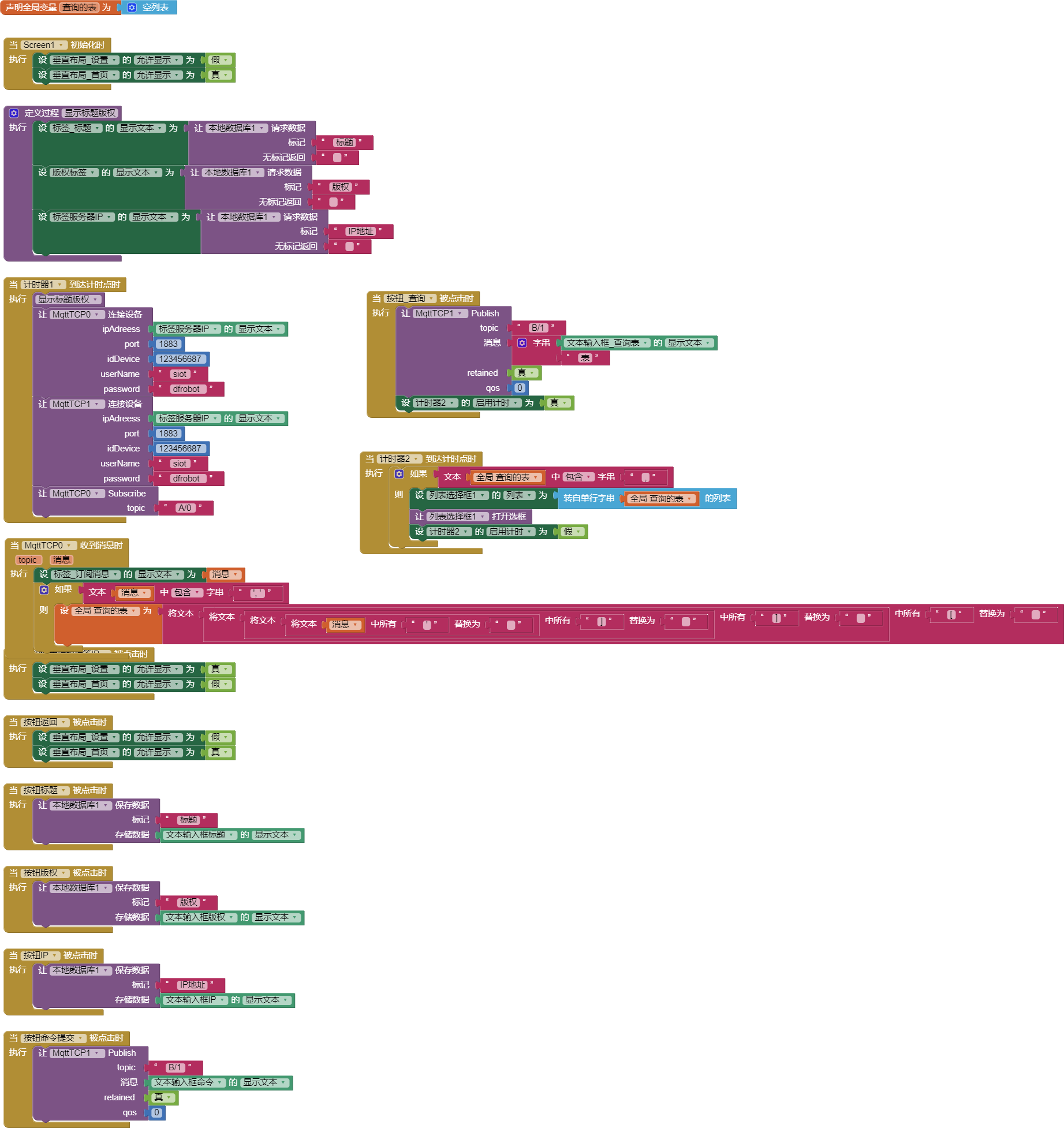Toggle retained 真 value in 按钮_查询 Publish block
This screenshot has height=1128, width=1064.
pos(525,373)
